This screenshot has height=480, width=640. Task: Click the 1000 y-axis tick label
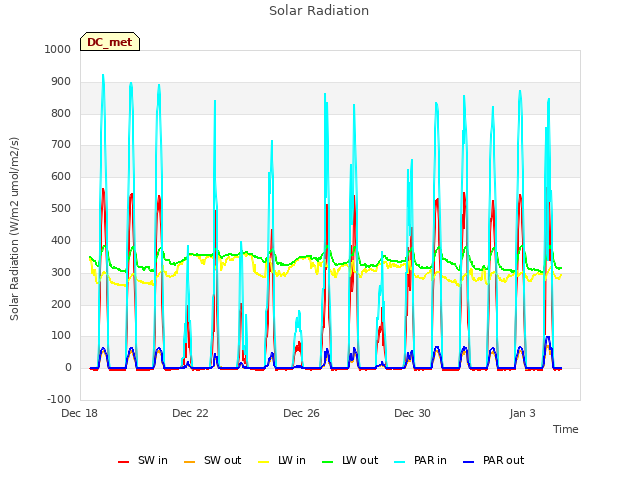point(58,49)
